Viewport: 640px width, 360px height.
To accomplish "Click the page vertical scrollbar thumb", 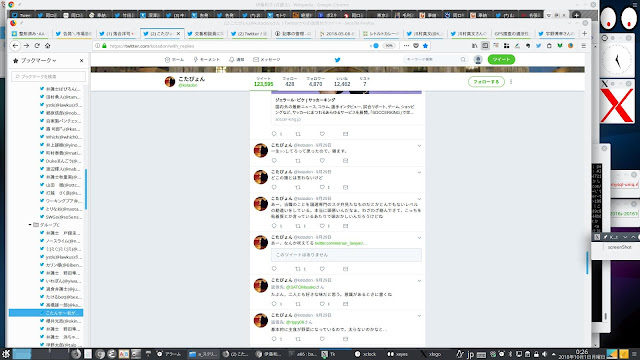I will point(587,262).
